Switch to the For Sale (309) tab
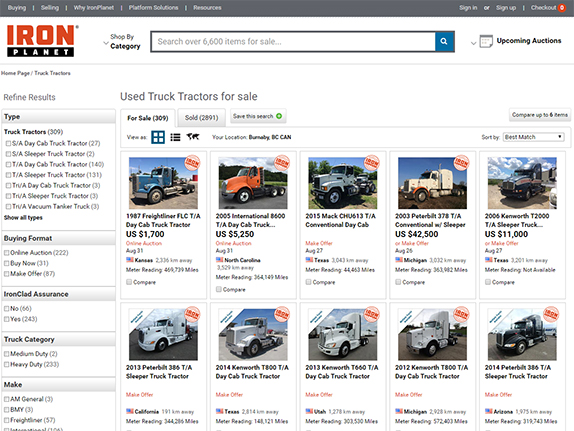The width and height of the screenshot is (574, 431). click(148, 118)
